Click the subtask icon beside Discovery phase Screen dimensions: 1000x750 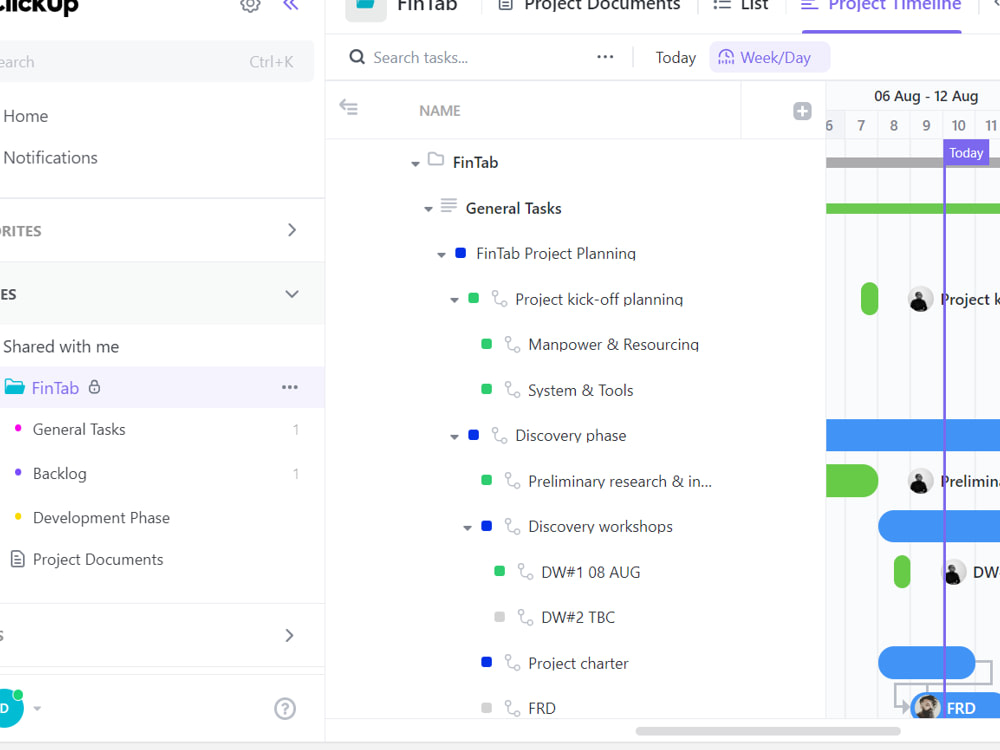[x=499, y=435]
